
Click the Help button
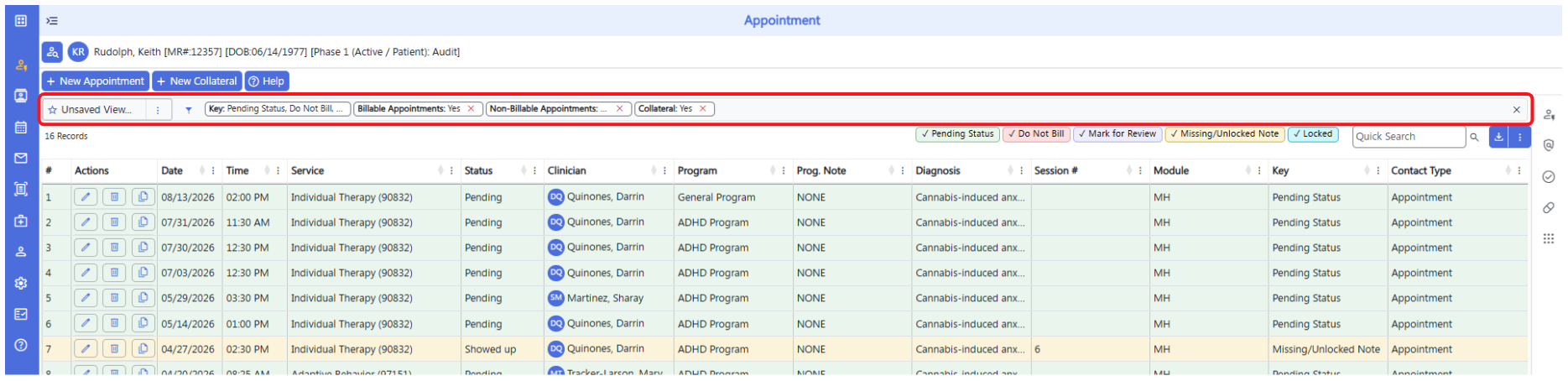coord(267,81)
